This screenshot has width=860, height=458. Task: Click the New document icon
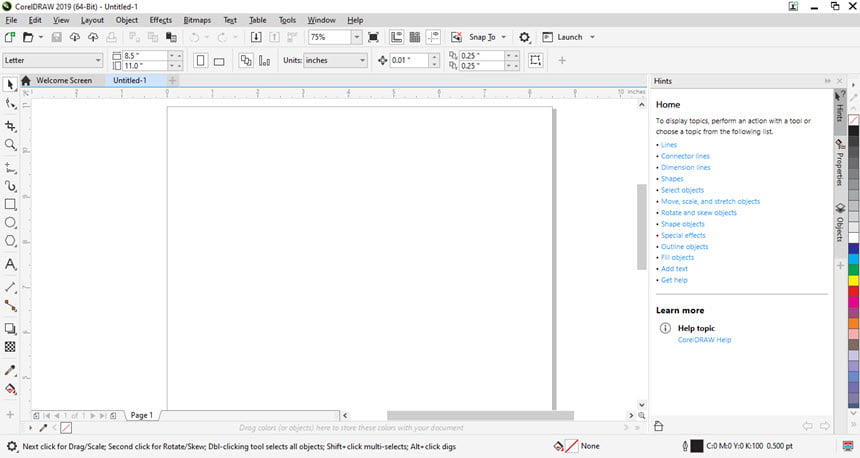[x=9, y=37]
